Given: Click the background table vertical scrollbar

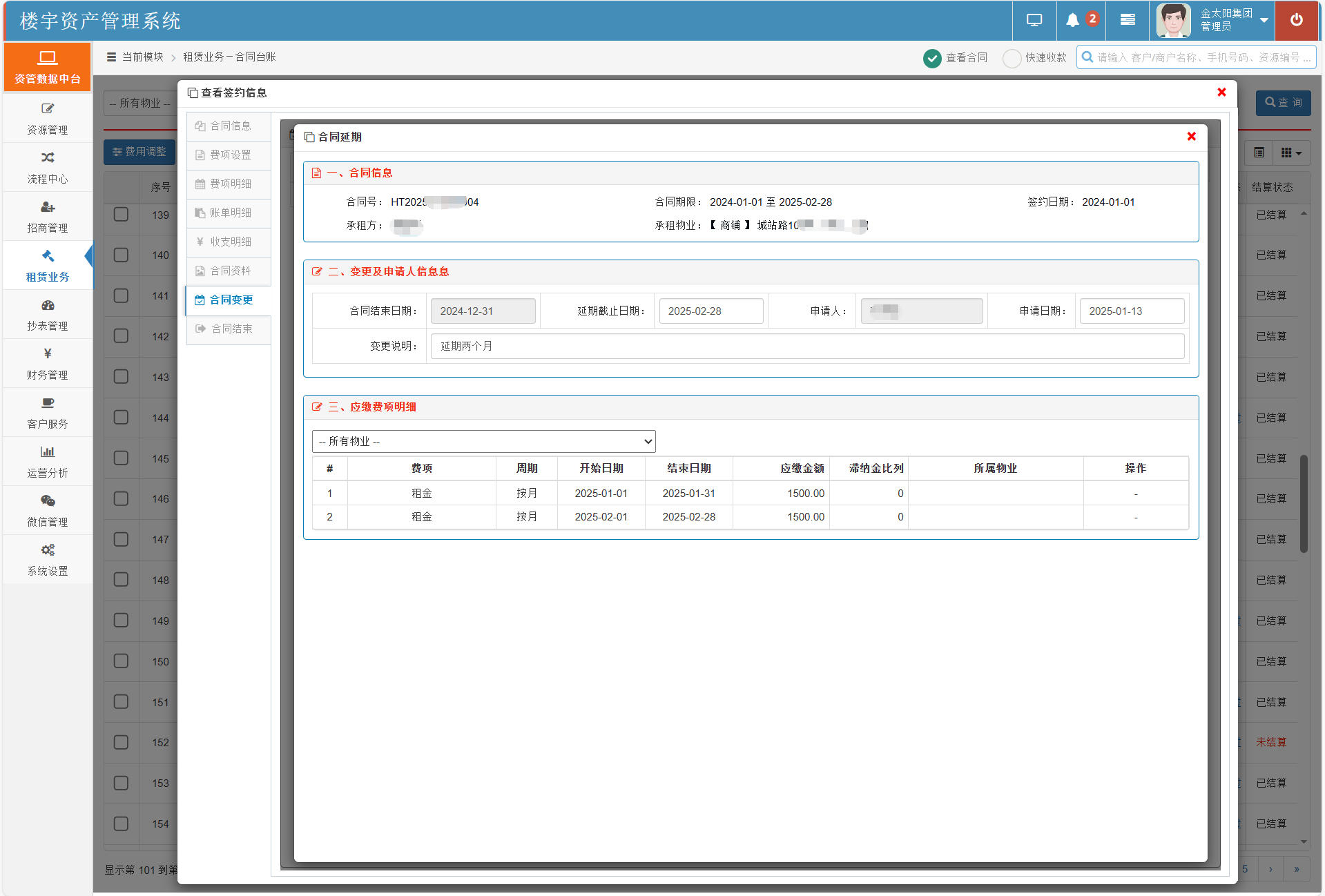Looking at the screenshot, I should pos(1304,504).
